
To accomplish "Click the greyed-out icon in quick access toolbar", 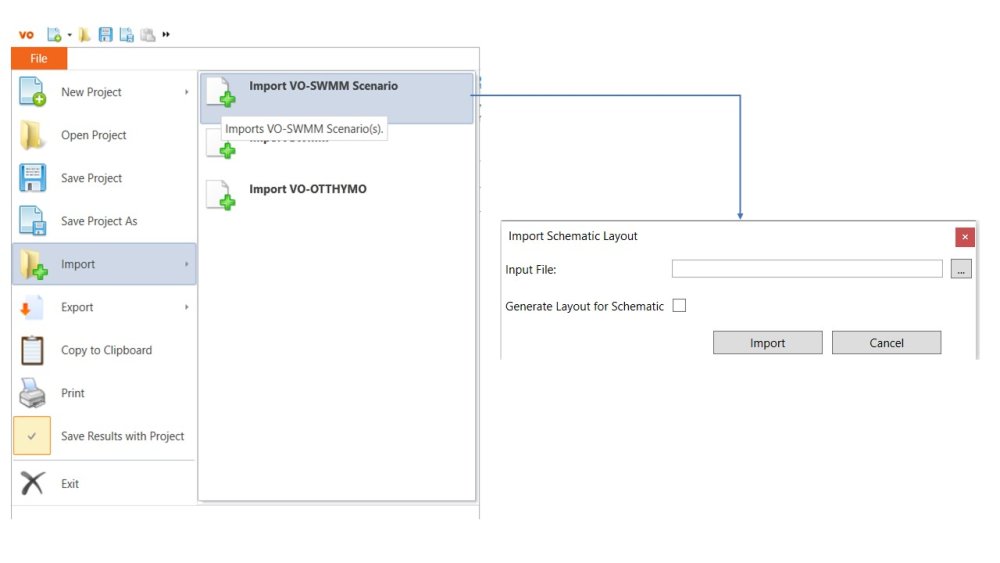I will tap(147, 34).
